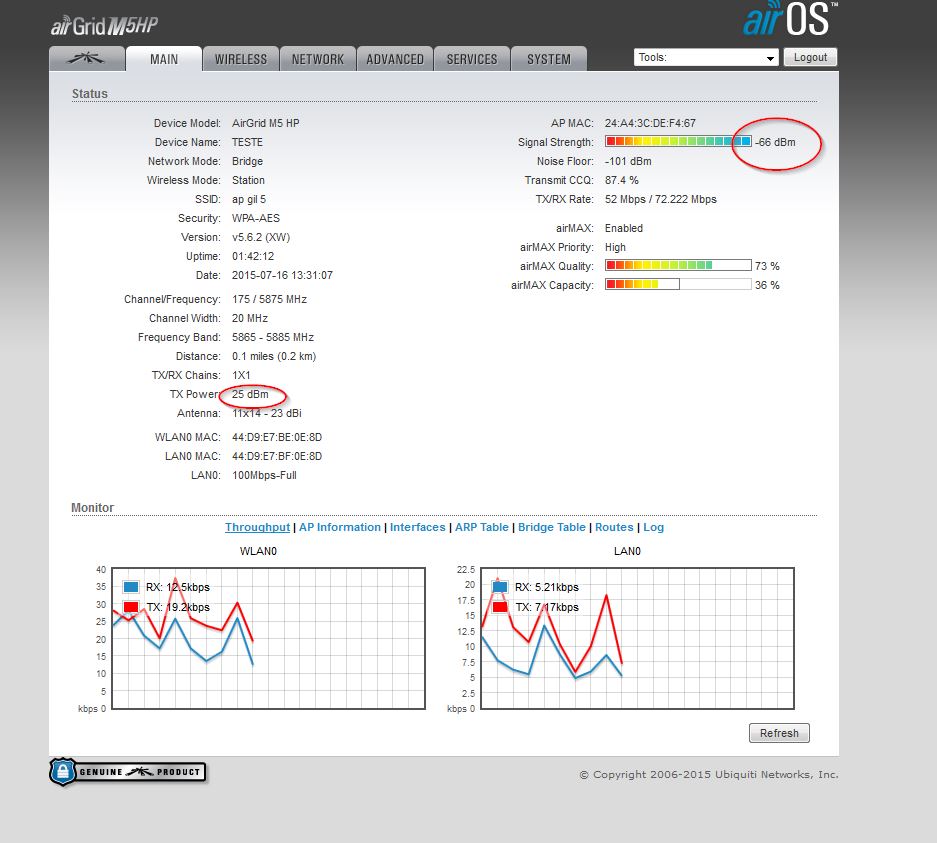Select the LAN0 speed 100Mbps-Full
The width and height of the screenshot is (937, 843).
click(264, 476)
